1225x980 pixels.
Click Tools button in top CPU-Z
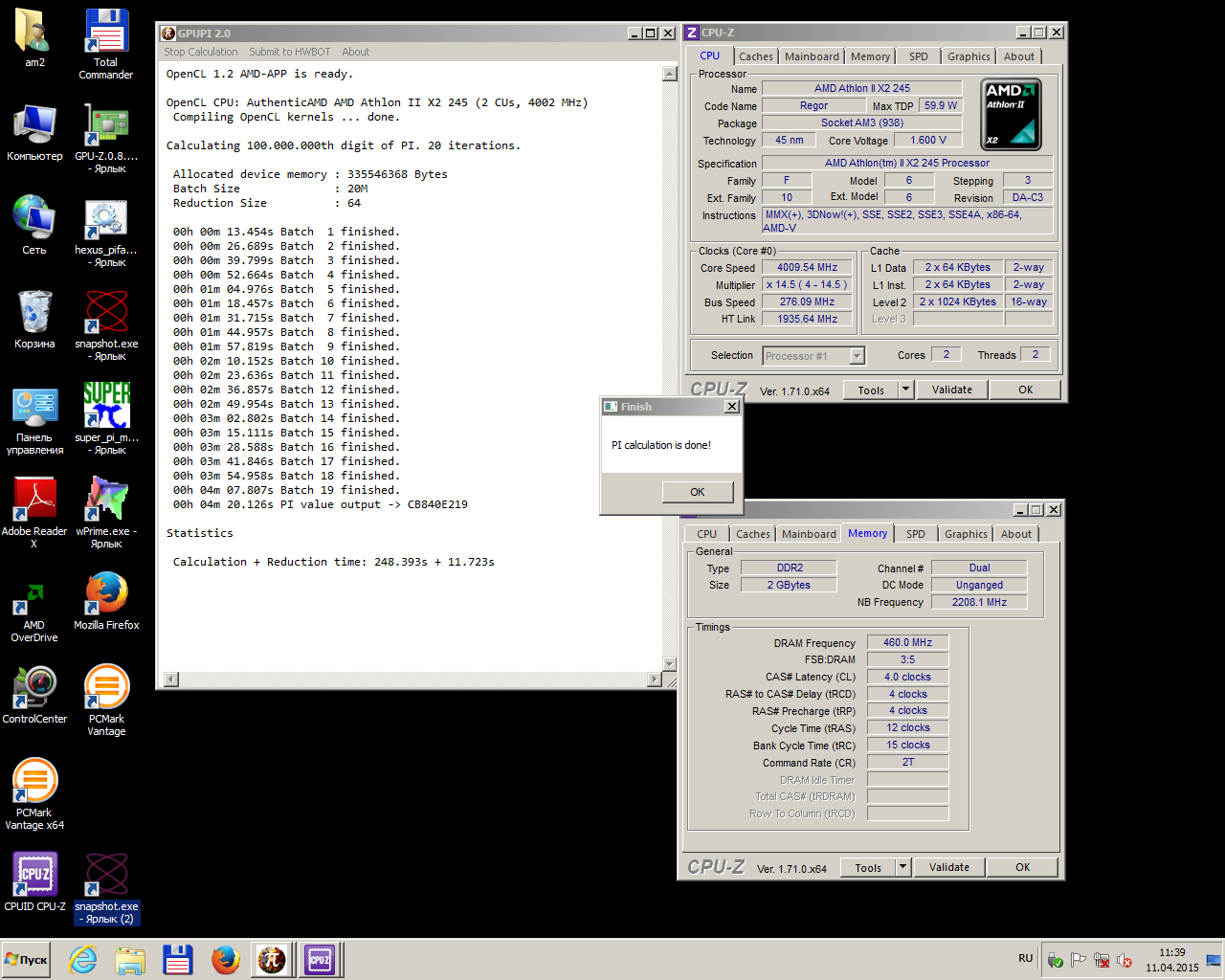pos(871,390)
